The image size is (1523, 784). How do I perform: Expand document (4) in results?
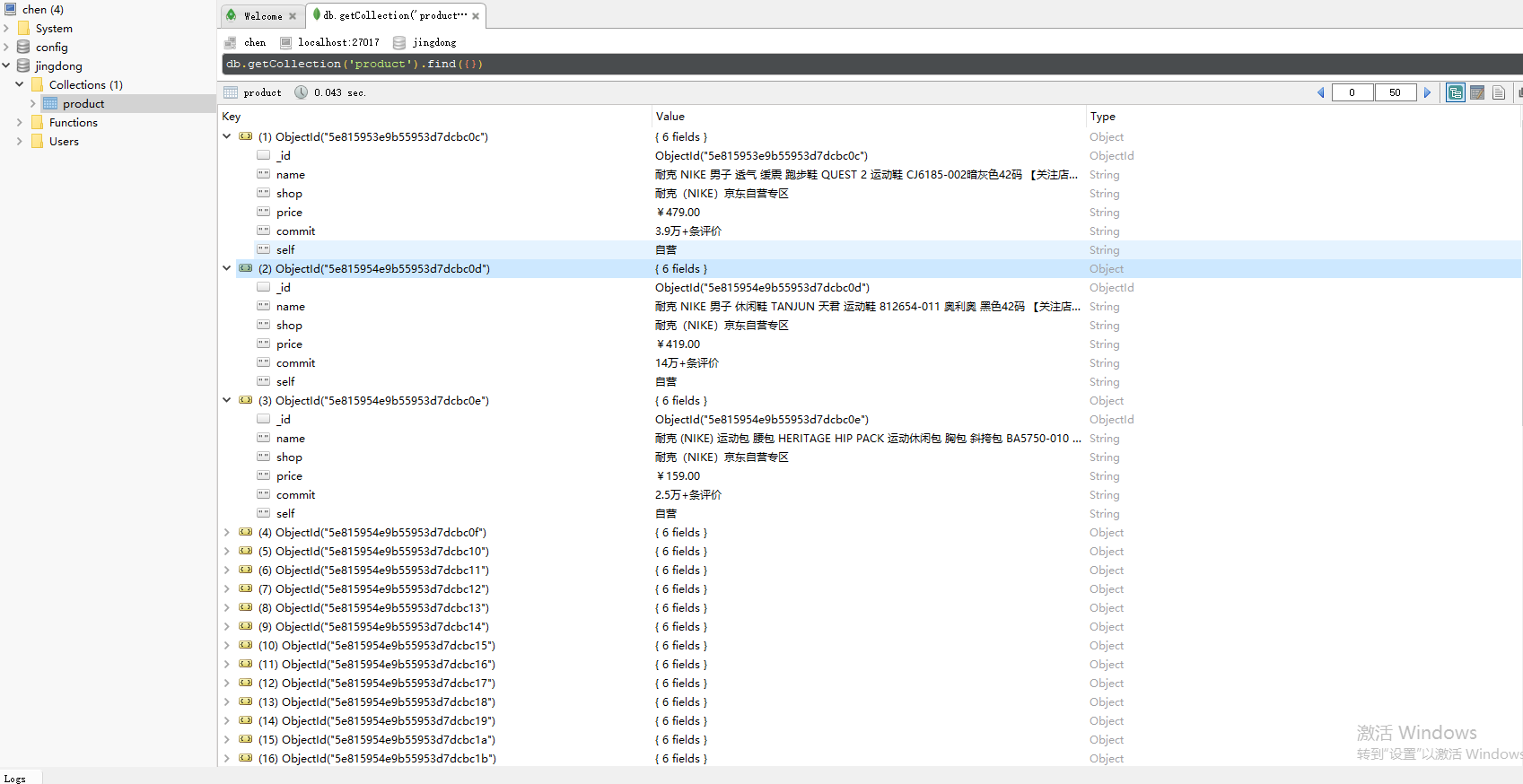pos(227,532)
